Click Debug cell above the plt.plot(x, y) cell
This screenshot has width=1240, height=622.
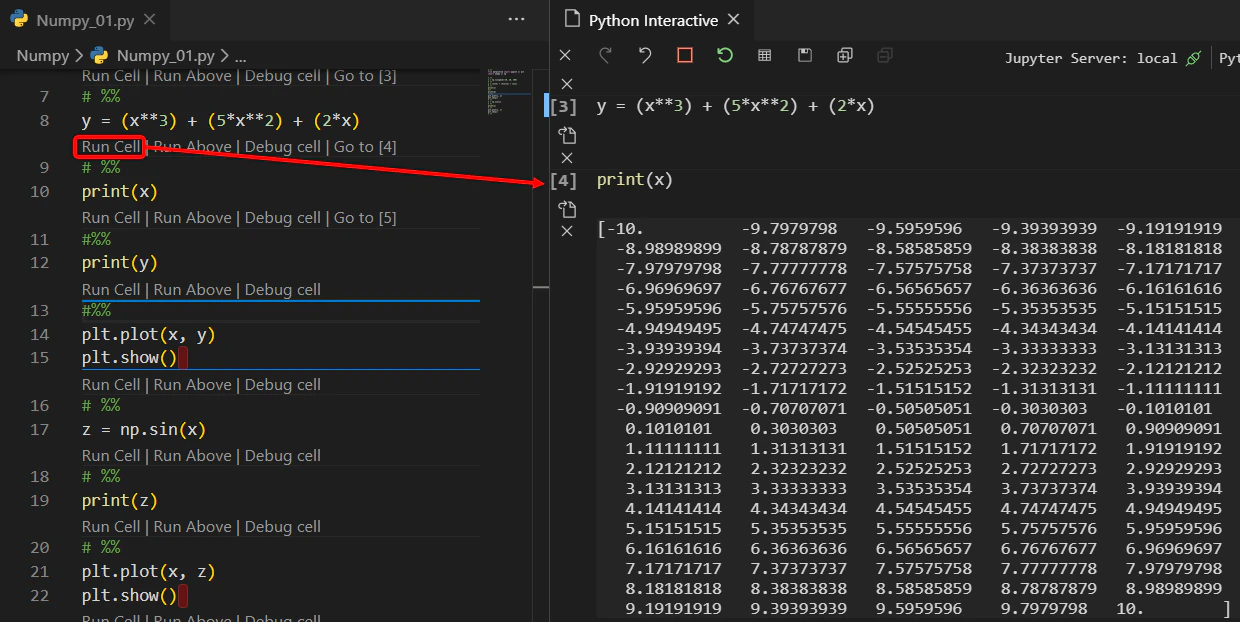[x=283, y=290]
